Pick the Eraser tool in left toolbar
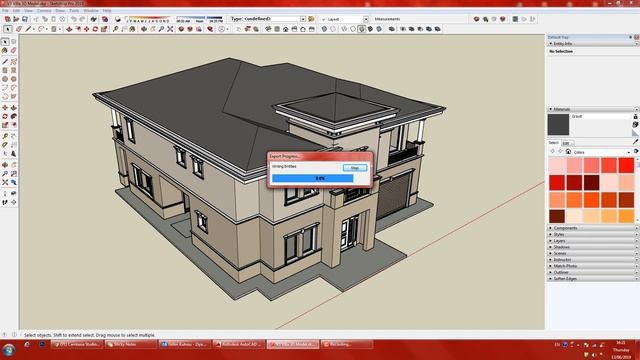Screen dimensions: 640x360 coord(13,50)
